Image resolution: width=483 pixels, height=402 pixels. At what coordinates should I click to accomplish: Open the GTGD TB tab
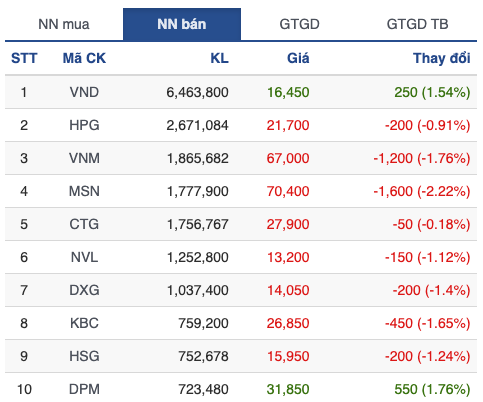coord(417,24)
